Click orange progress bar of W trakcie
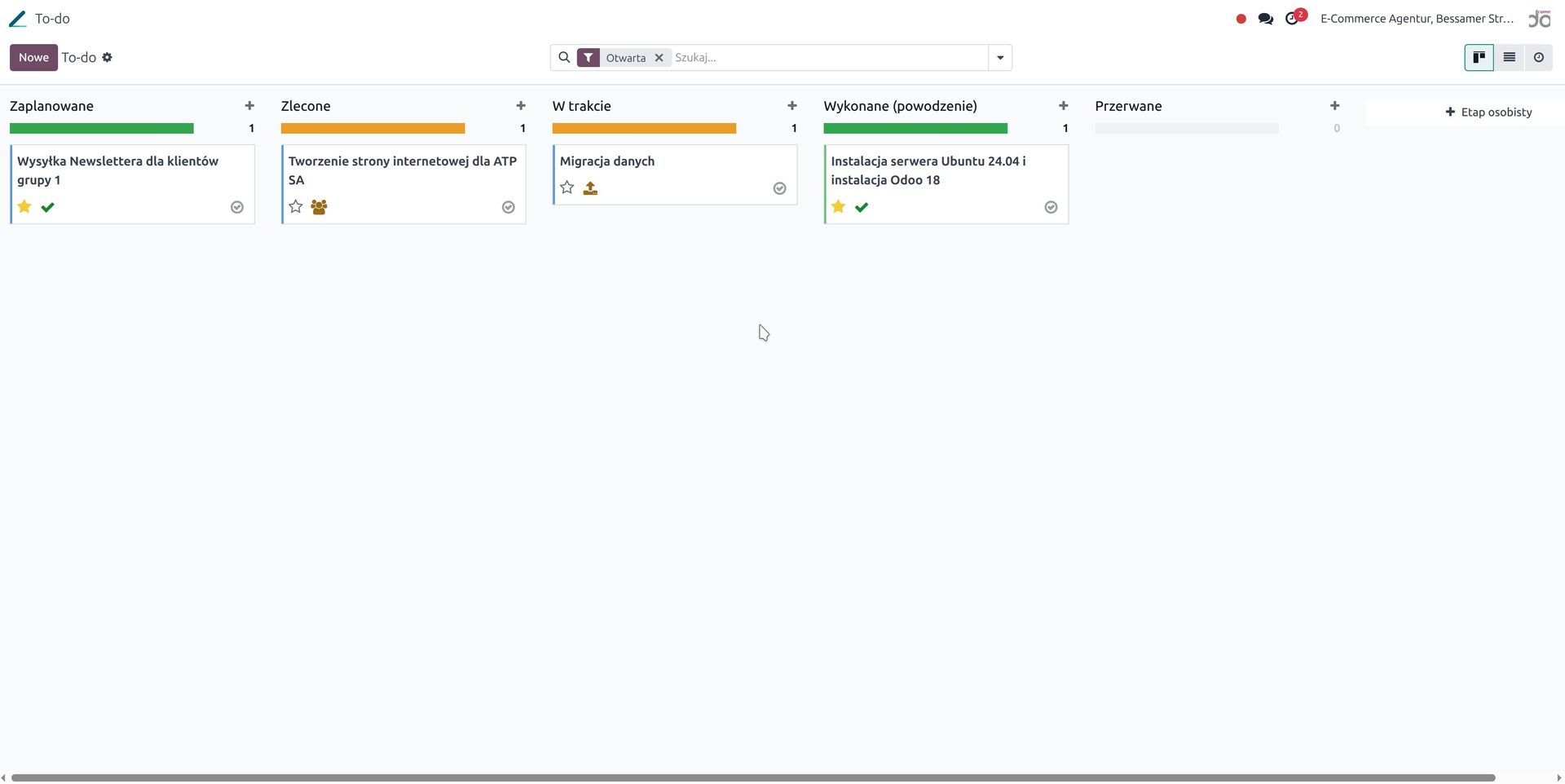 645,128
